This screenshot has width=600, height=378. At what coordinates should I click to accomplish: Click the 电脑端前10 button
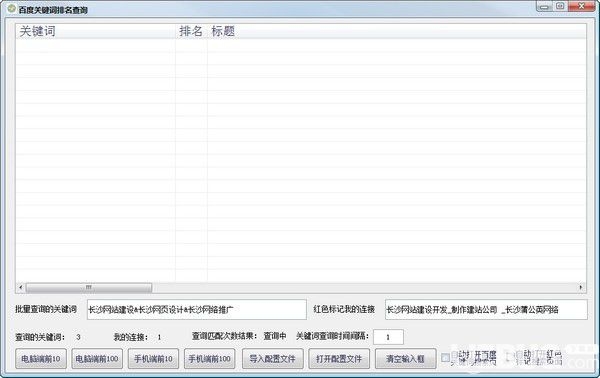click(x=41, y=359)
